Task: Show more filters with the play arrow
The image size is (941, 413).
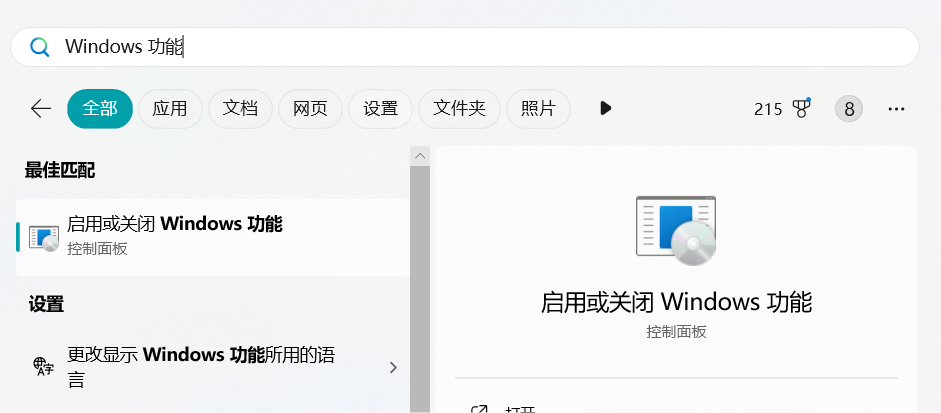Action: [x=606, y=109]
